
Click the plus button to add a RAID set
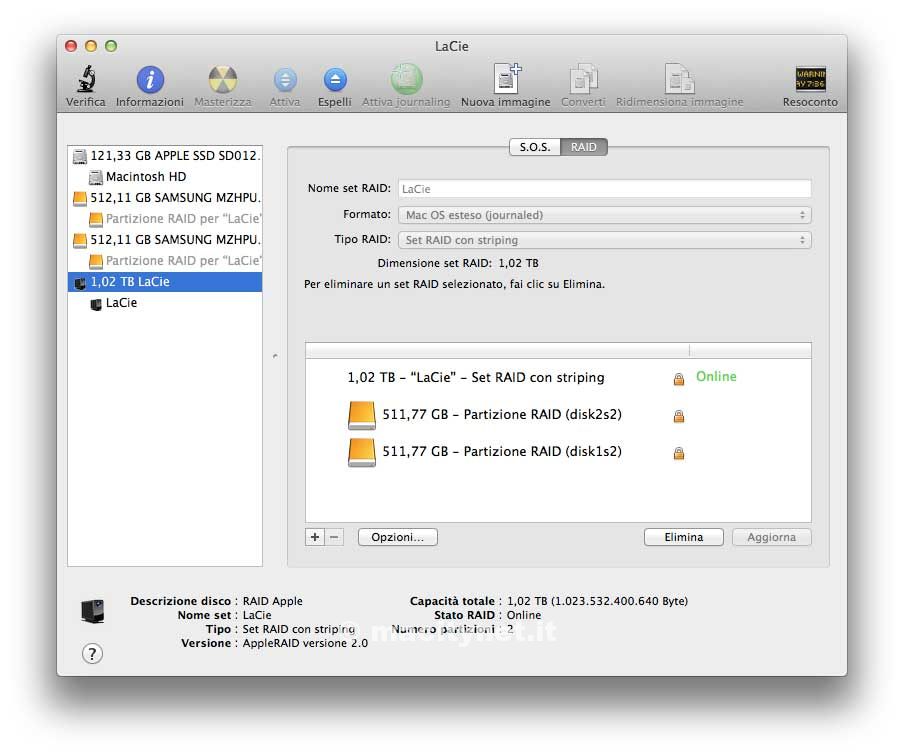pyautogui.click(x=315, y=537)
